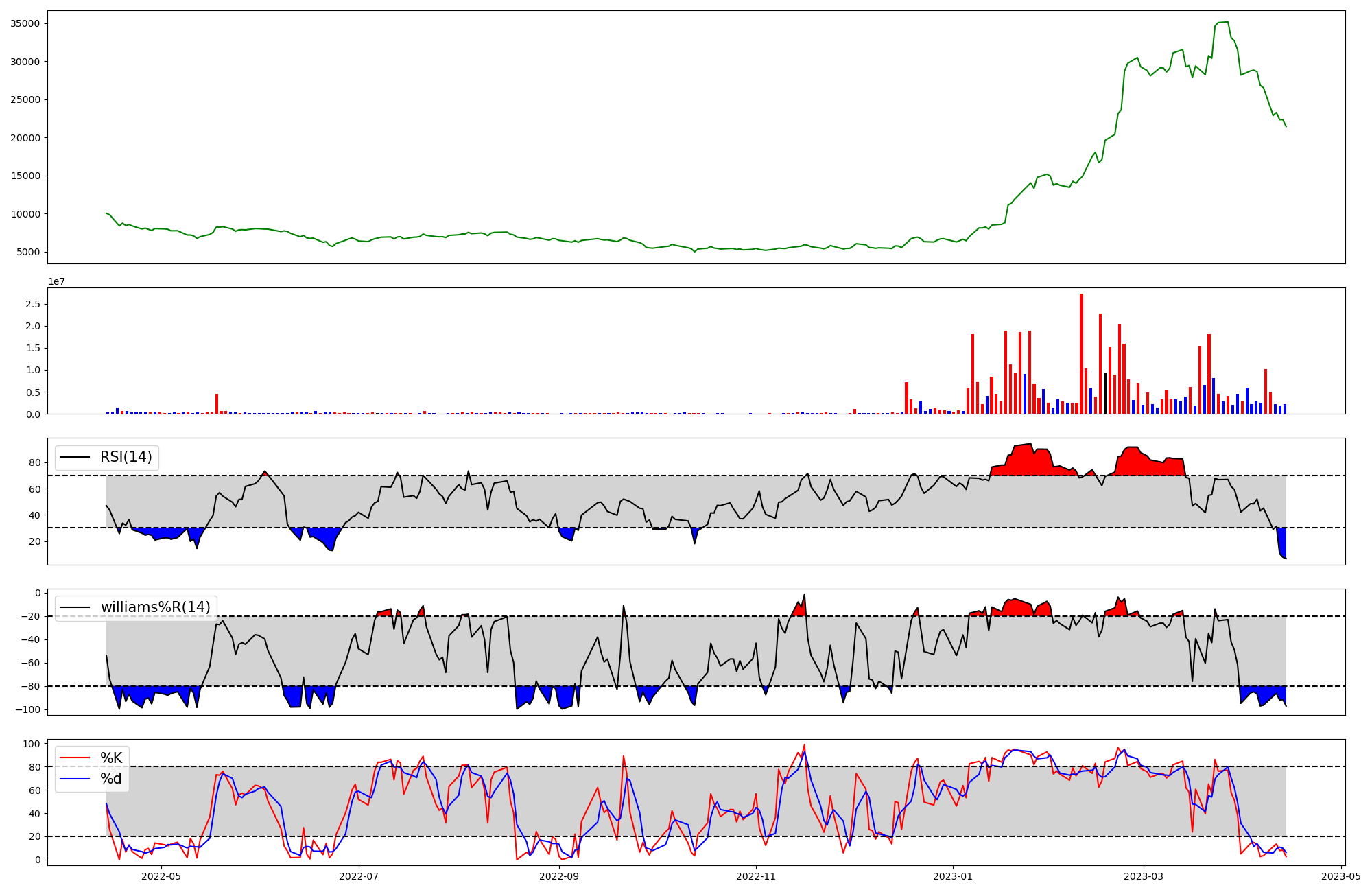
Task: Click the red %K legend line sample
Action: pyautogui.click(x=75, y=758)
